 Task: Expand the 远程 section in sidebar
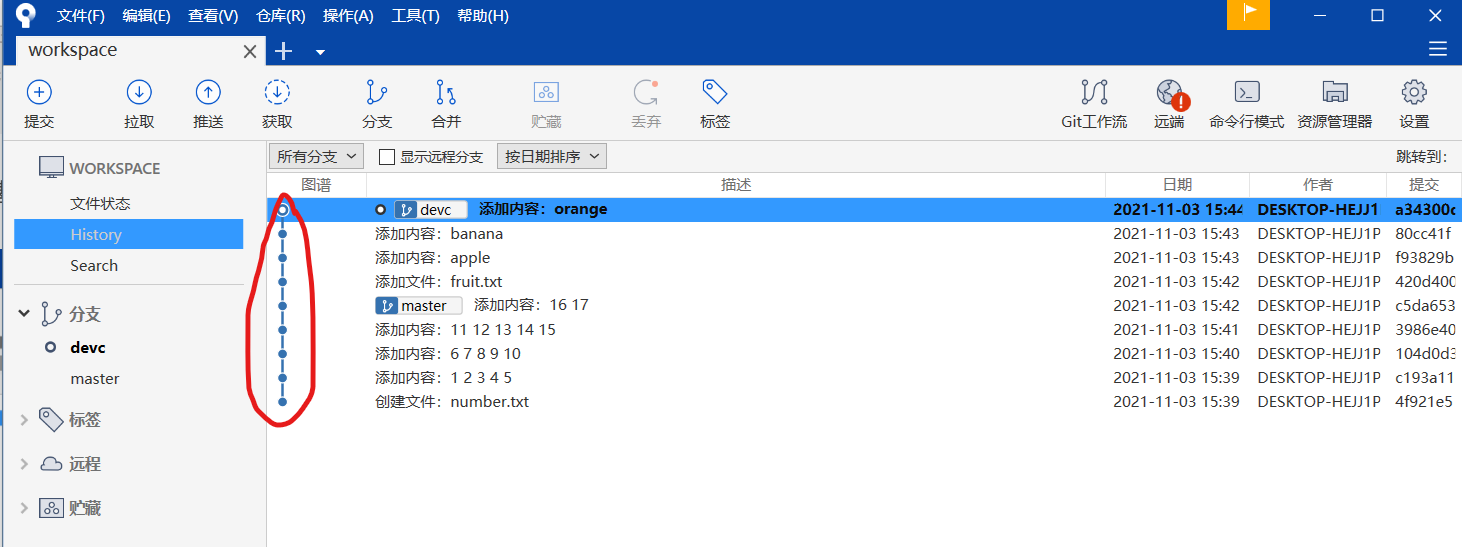tap(24, 464)
